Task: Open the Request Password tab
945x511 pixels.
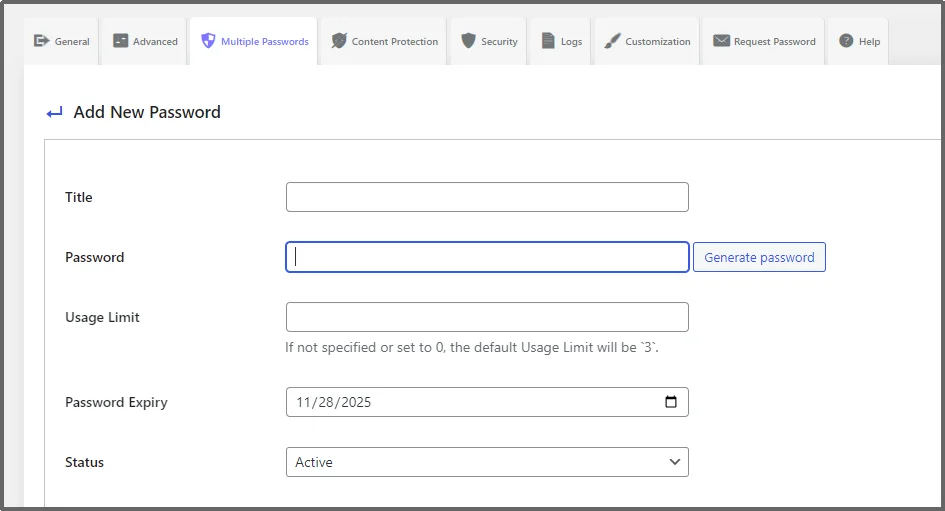Action: tap(764, 41)
